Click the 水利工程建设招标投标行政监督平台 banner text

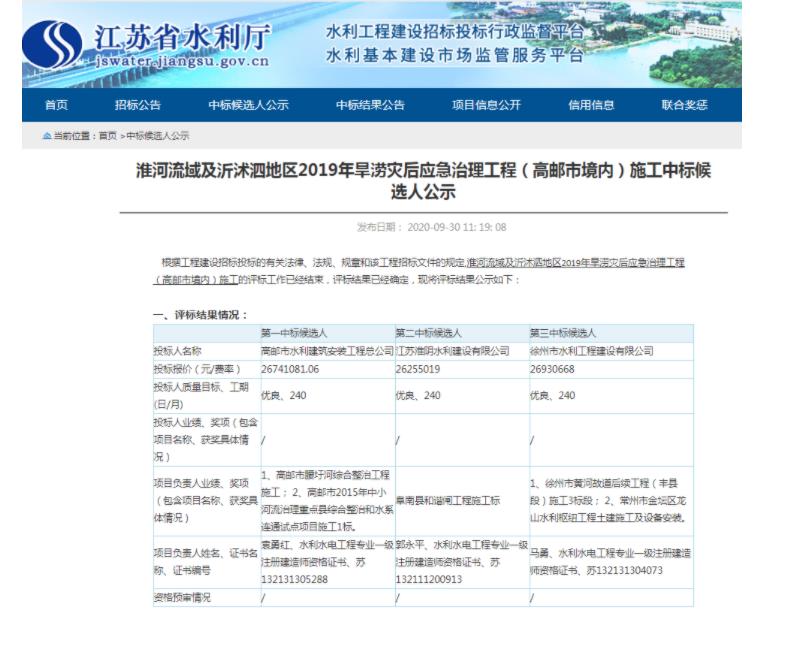click(455, 31)
